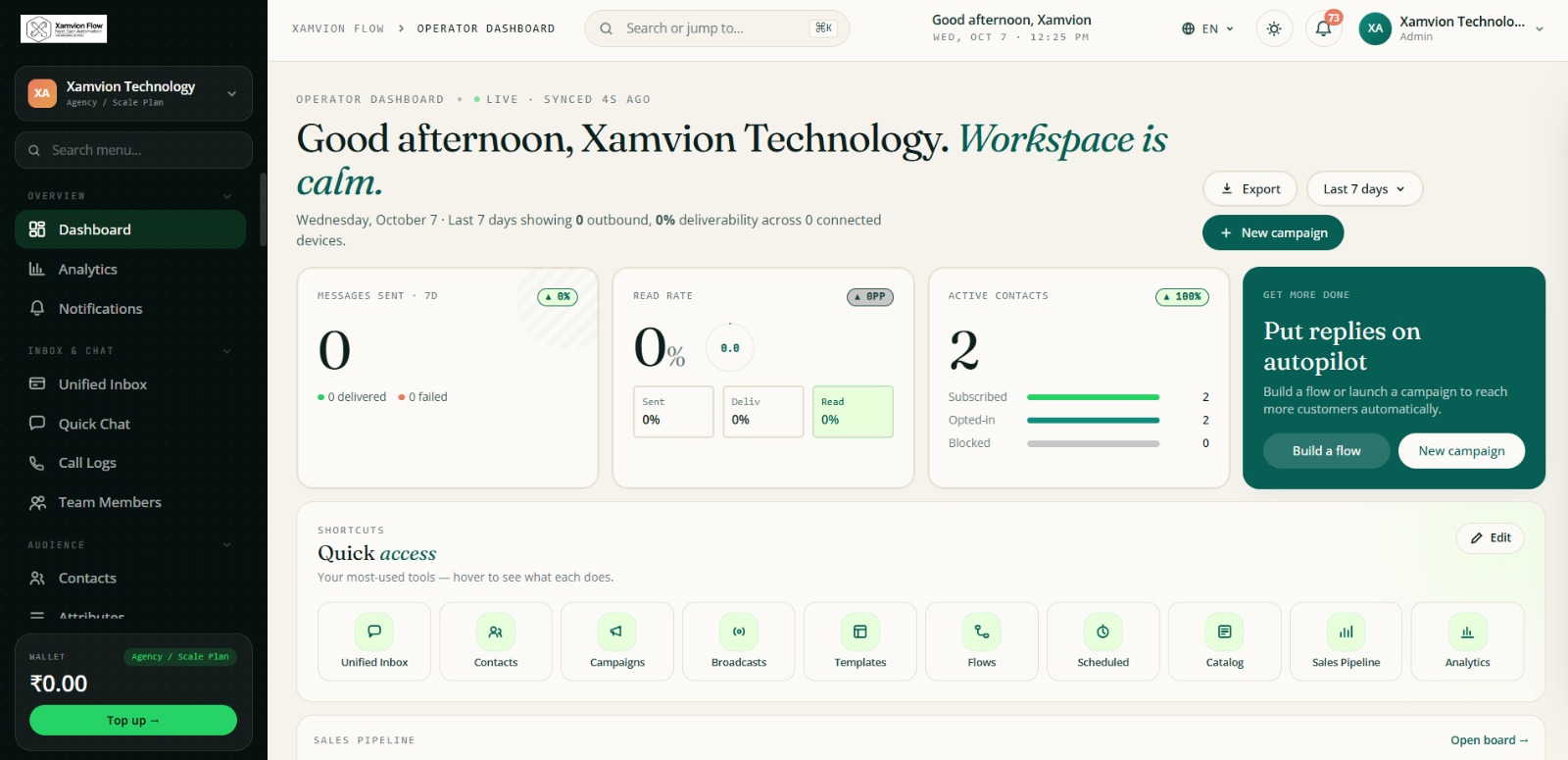Click the green Top up button
Viewport: 1568px width, 760px height.
tap(133, 720)
